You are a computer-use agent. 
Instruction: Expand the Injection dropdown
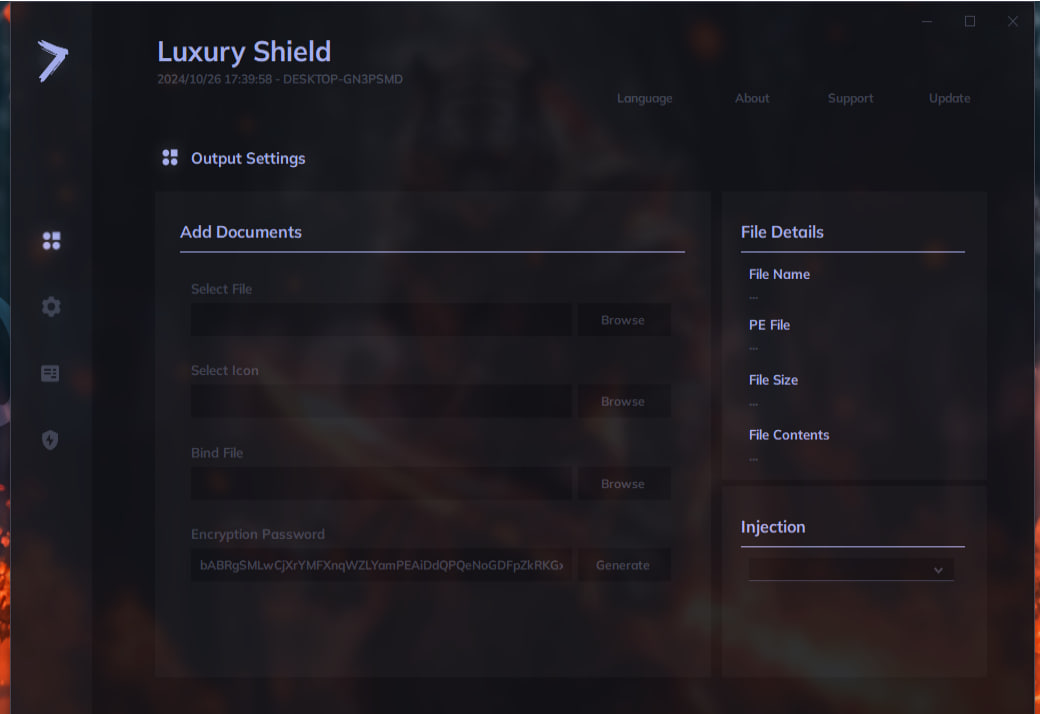pyautogui.click(x=850, y=570)
